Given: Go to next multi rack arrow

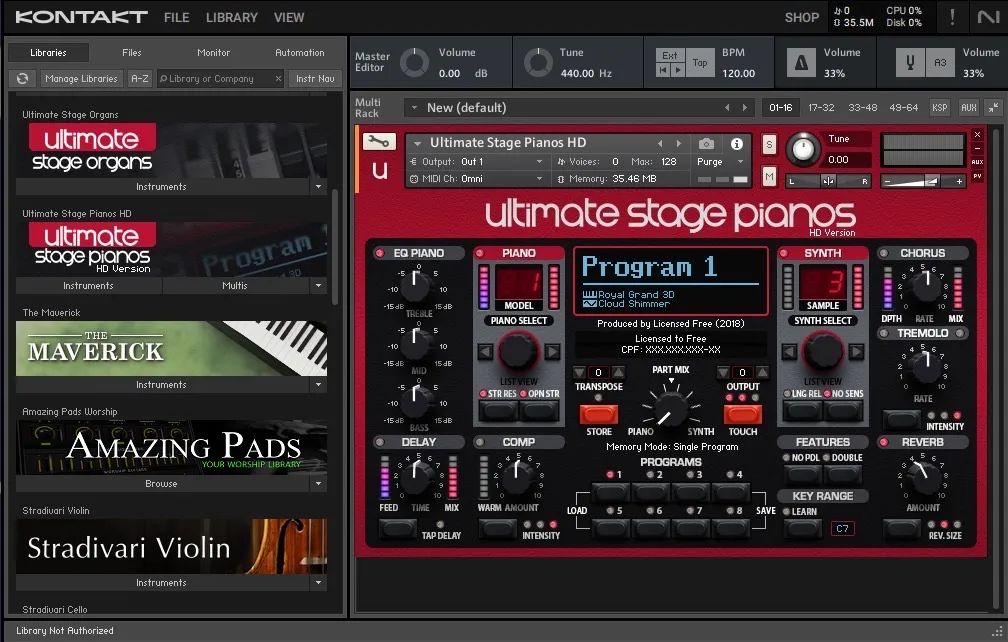Looking at the screenshot, I should [x=745, y=107].
